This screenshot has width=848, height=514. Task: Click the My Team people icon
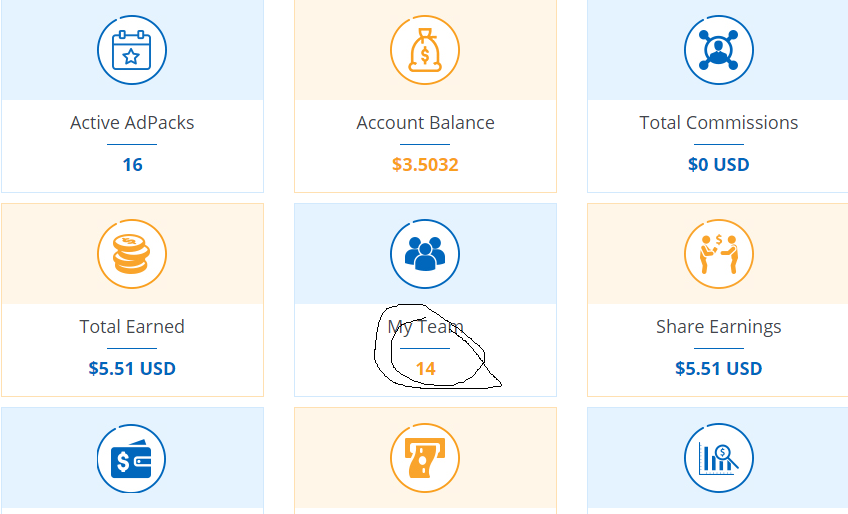(425, 254)
